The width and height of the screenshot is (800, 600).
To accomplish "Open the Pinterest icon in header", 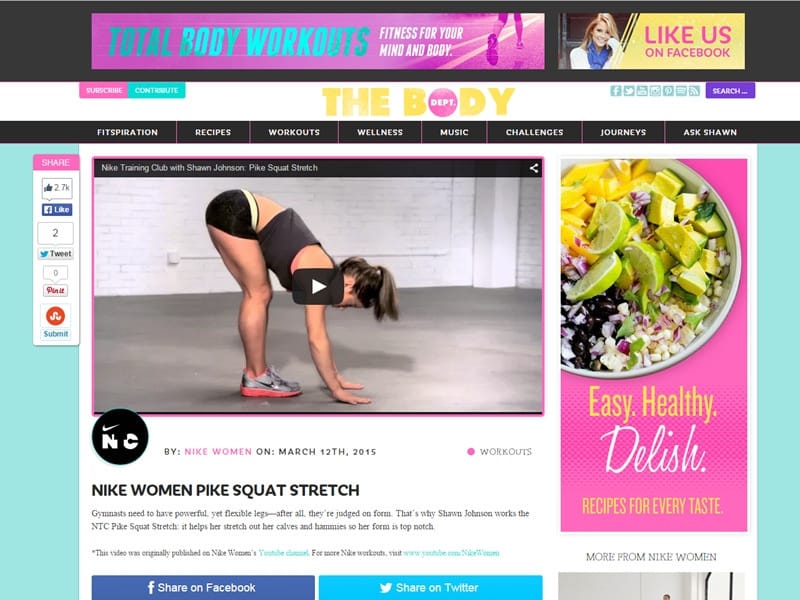I will [668, 91].
